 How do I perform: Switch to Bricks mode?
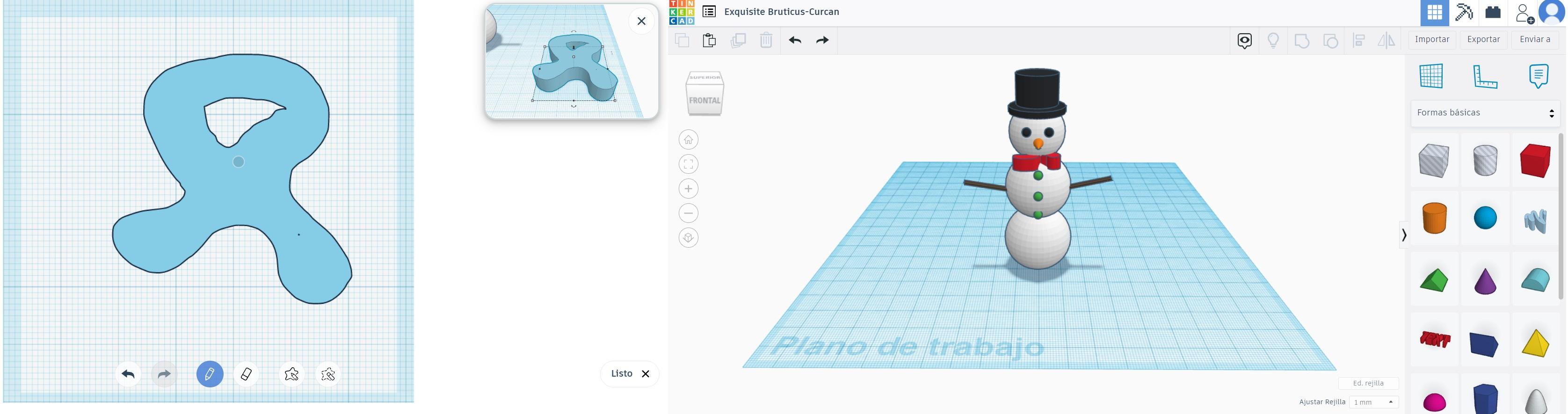1493,13
